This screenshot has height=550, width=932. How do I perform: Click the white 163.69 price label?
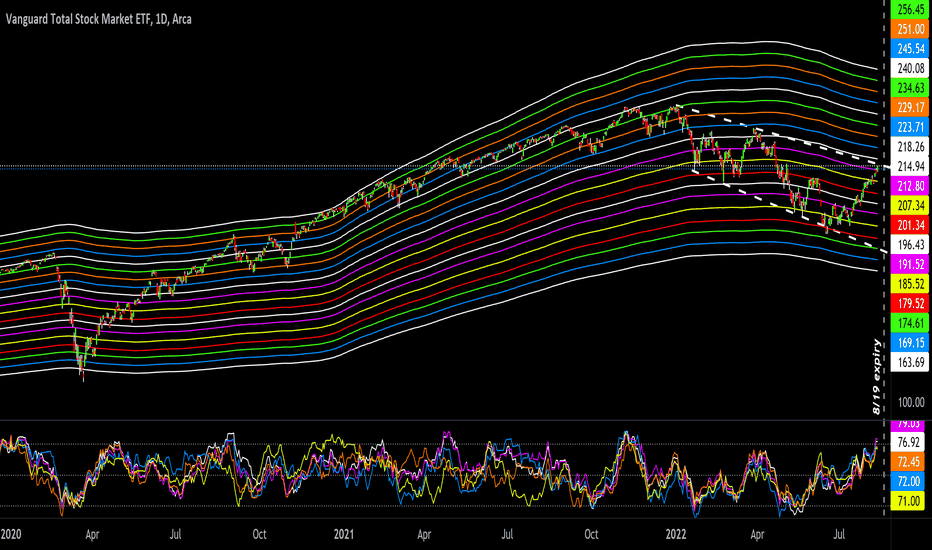[911, 362]
